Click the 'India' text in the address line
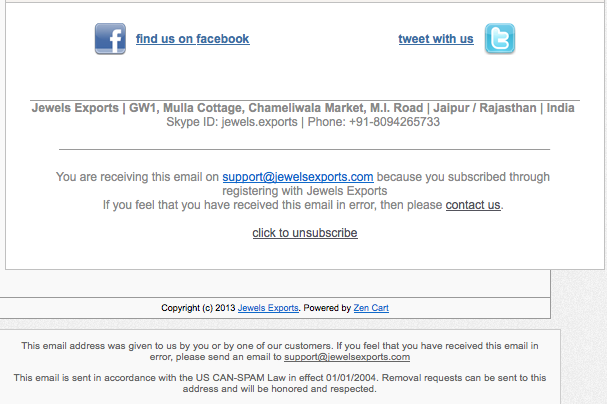Screen dimensions: 607x404 [x=560, y=108]
